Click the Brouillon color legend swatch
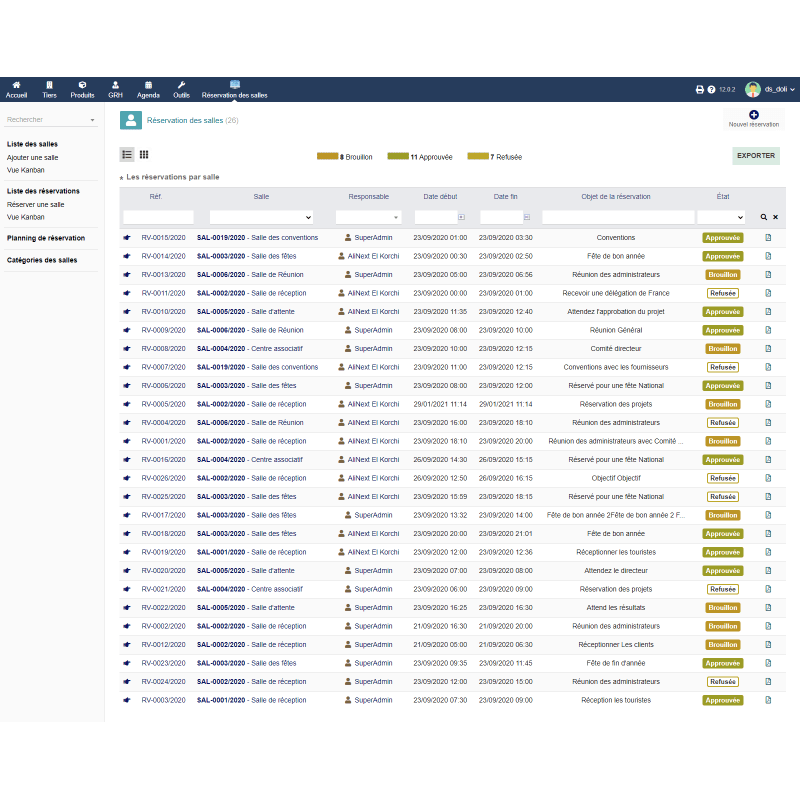The width and height of the screenshot is (800, 800). tap(327, 156)
